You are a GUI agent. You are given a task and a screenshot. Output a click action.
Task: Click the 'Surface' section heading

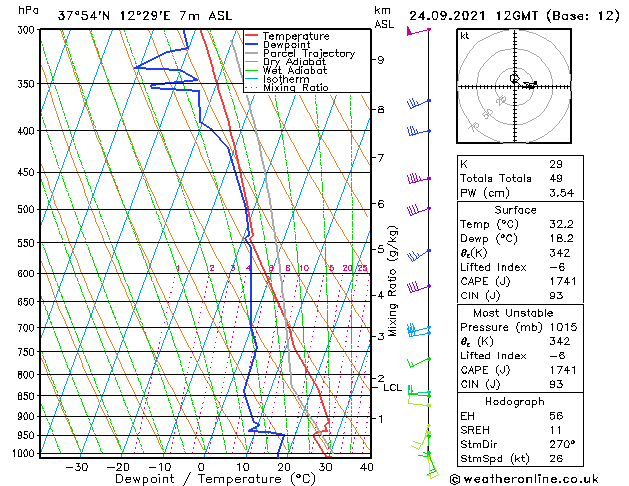coord(515,210)
